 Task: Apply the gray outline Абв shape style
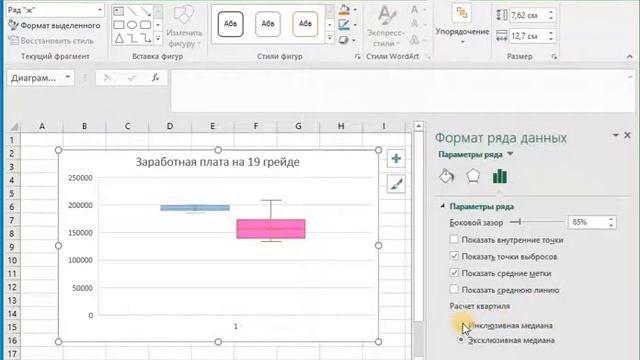coord(268,24)
